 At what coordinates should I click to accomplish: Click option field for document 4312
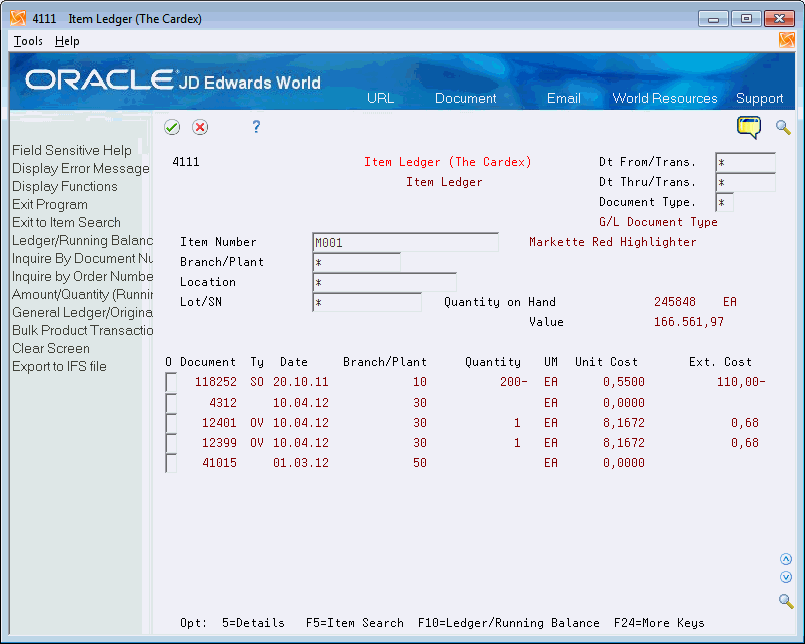[171, 403]
